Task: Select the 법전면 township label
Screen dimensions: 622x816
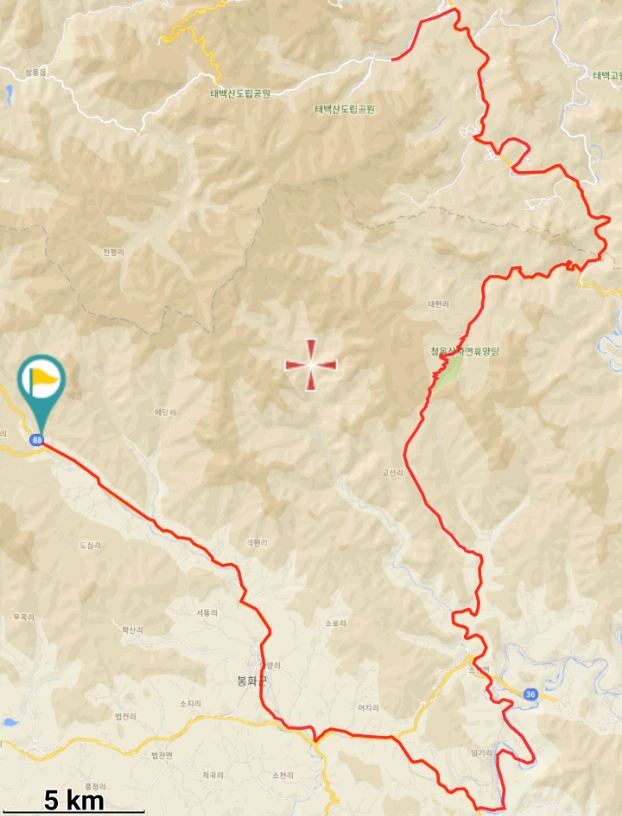Action: (x=162, y=755)
